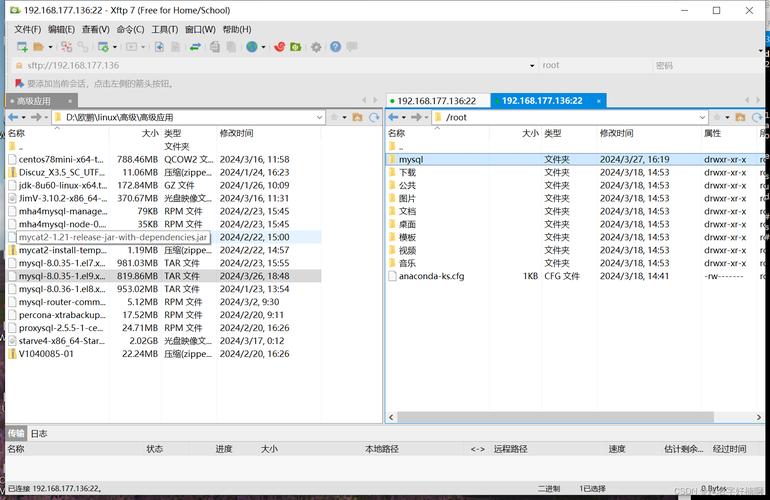Click the folder button in the remote pane toolbar
The height and width of the screenshot is (500, 770).
740,117
